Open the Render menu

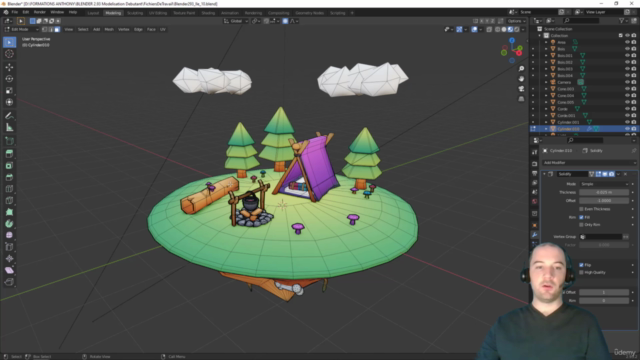(x=40, y=12)
